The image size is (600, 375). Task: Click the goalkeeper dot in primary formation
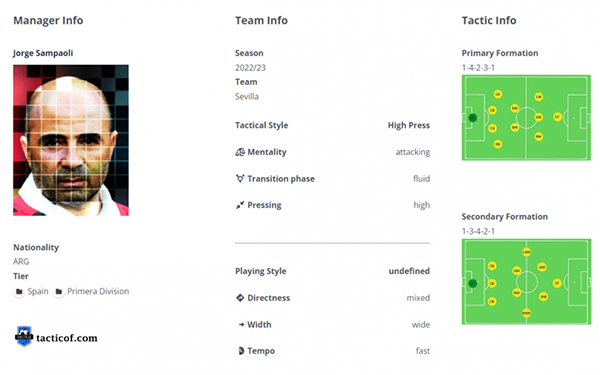pos(473,117)
